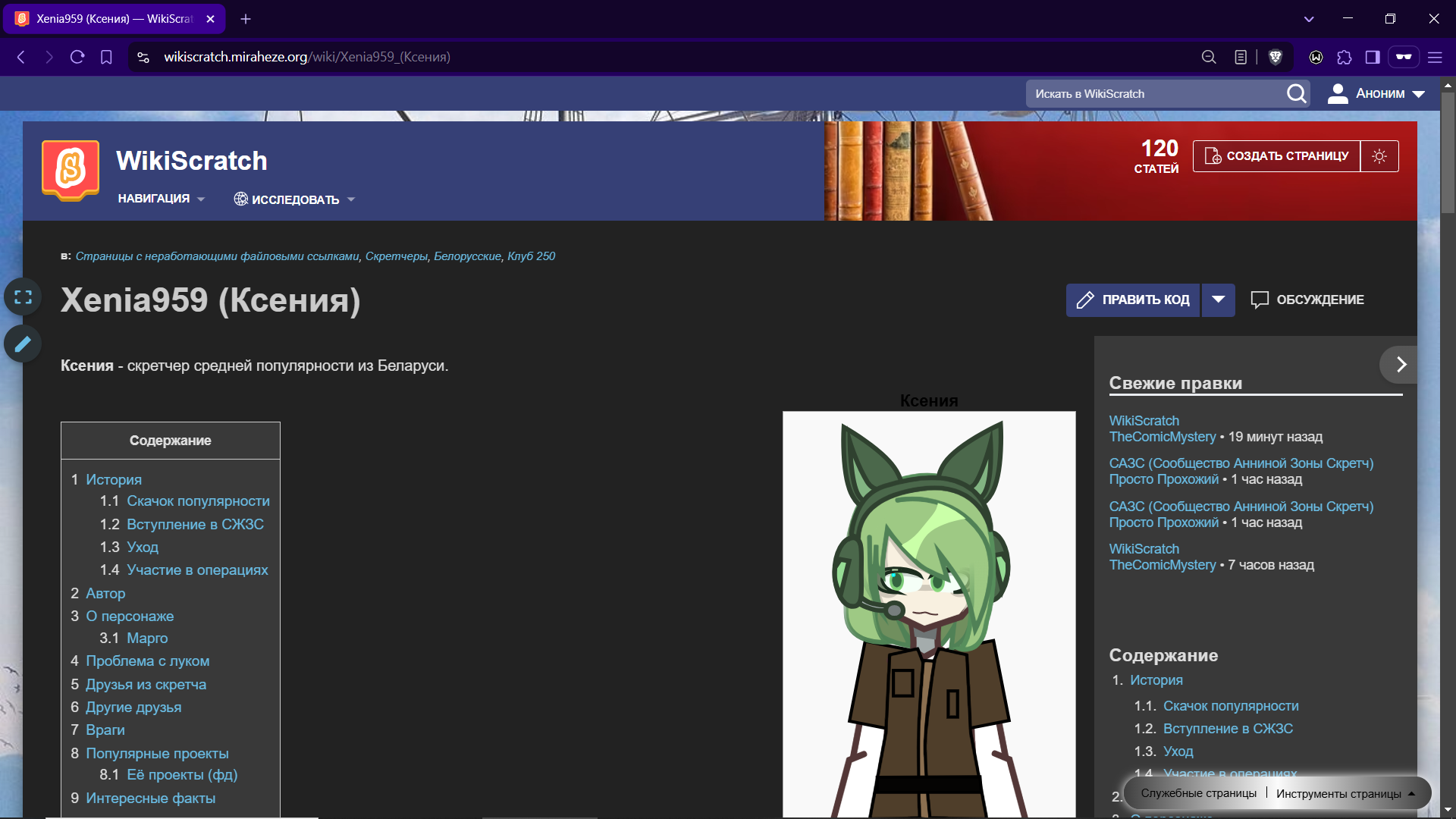1456x819 pixels.
Task: Open Brave Shields lion icon
Action: [x=1276, y=57]
